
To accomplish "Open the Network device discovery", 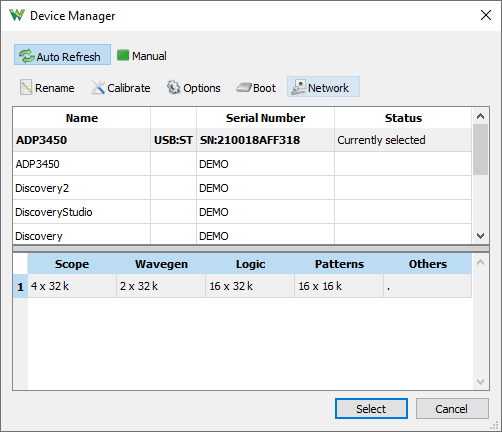I will 323,87.
